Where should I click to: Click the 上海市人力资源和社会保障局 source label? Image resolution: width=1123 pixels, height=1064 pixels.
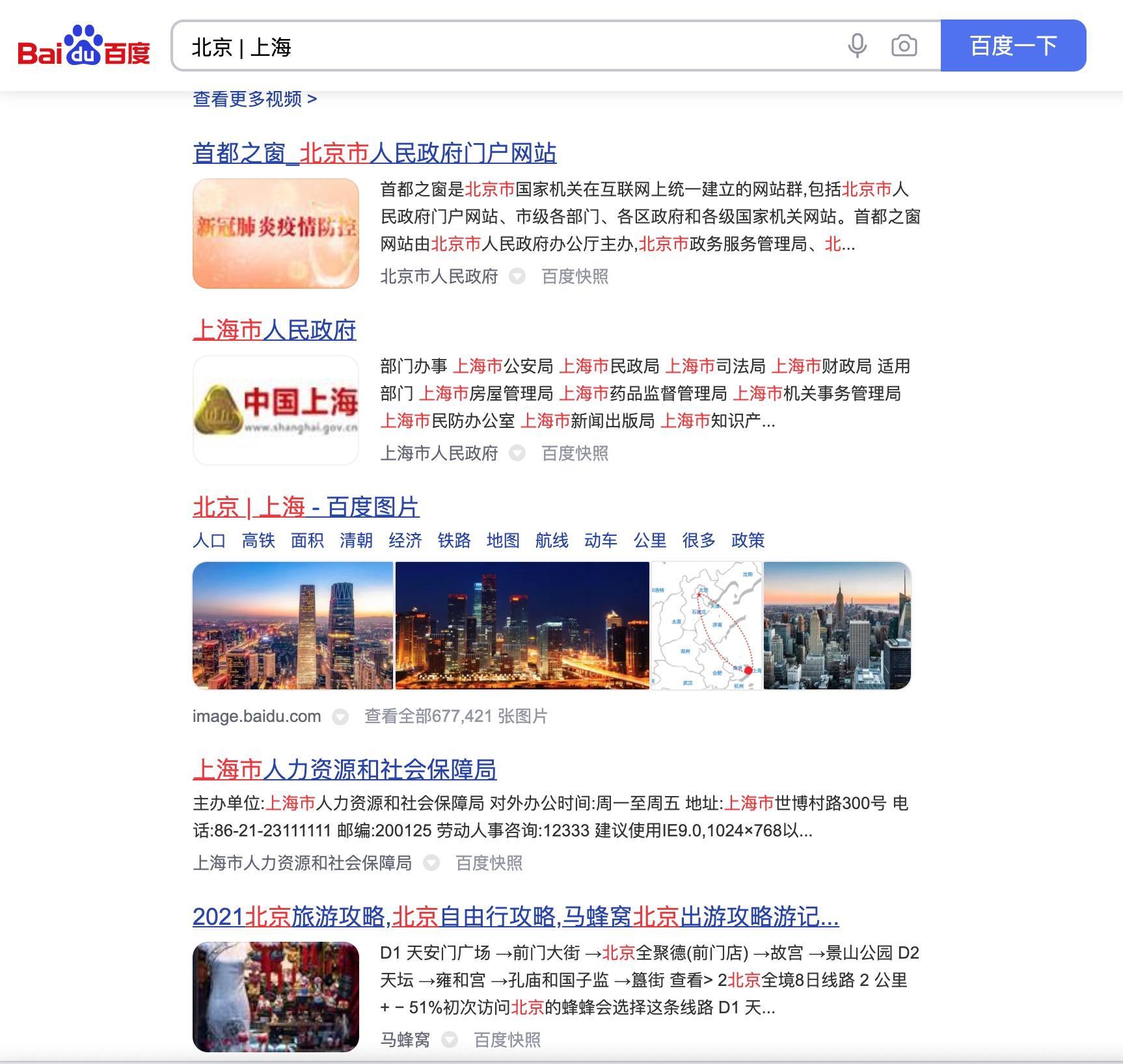[303, 863]
